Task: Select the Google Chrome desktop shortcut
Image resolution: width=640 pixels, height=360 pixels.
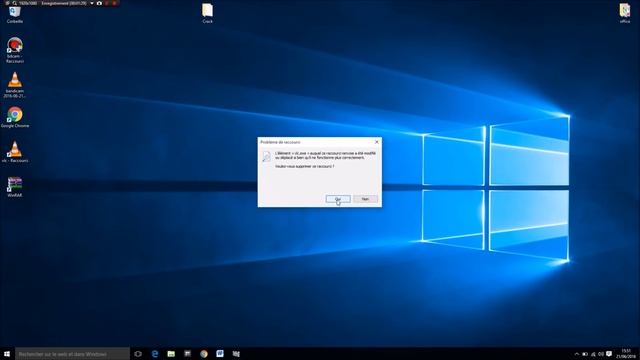Action: pyautogui.click(x=15, y=118)
